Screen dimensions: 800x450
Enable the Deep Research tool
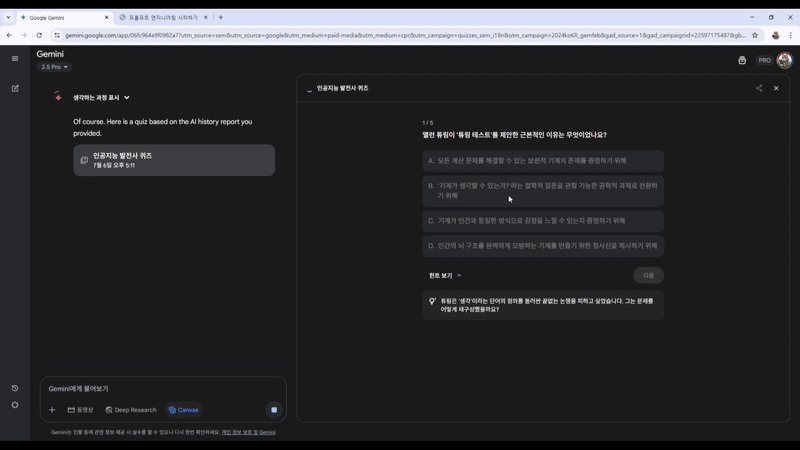131,410
